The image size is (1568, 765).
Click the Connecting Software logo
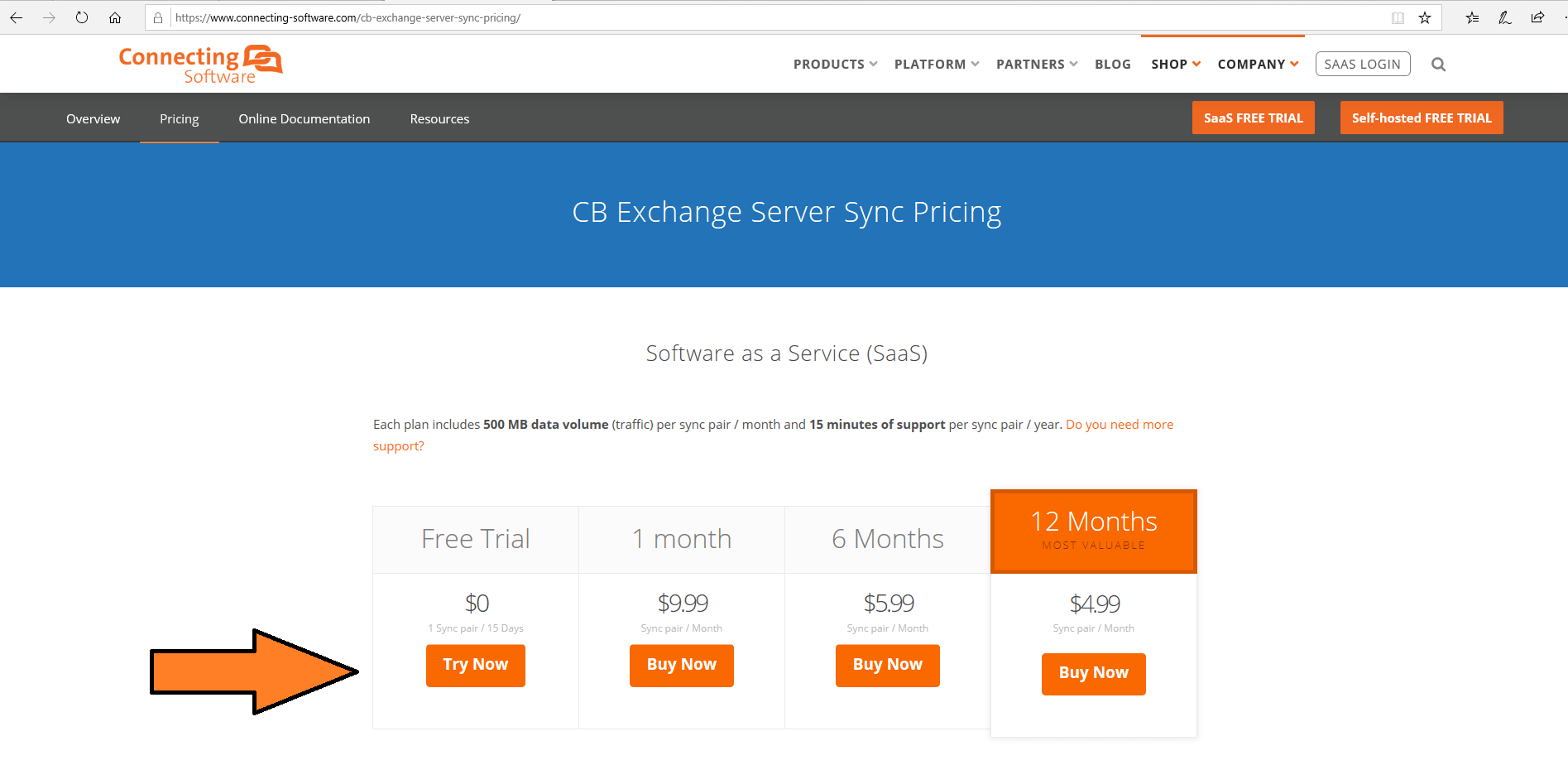tap(200, 64)
